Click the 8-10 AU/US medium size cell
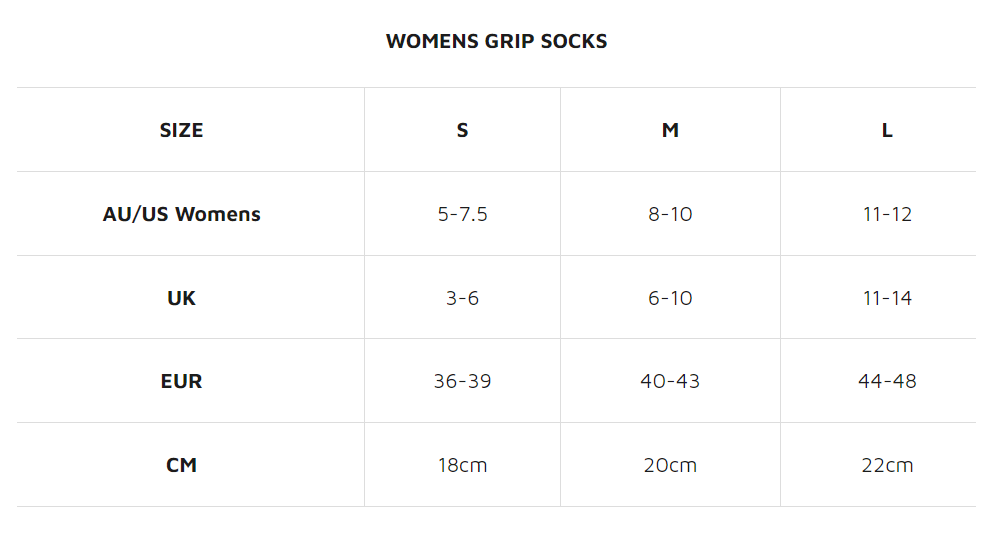Screen dimensions: 1000x538 click(x=670, y=214)
